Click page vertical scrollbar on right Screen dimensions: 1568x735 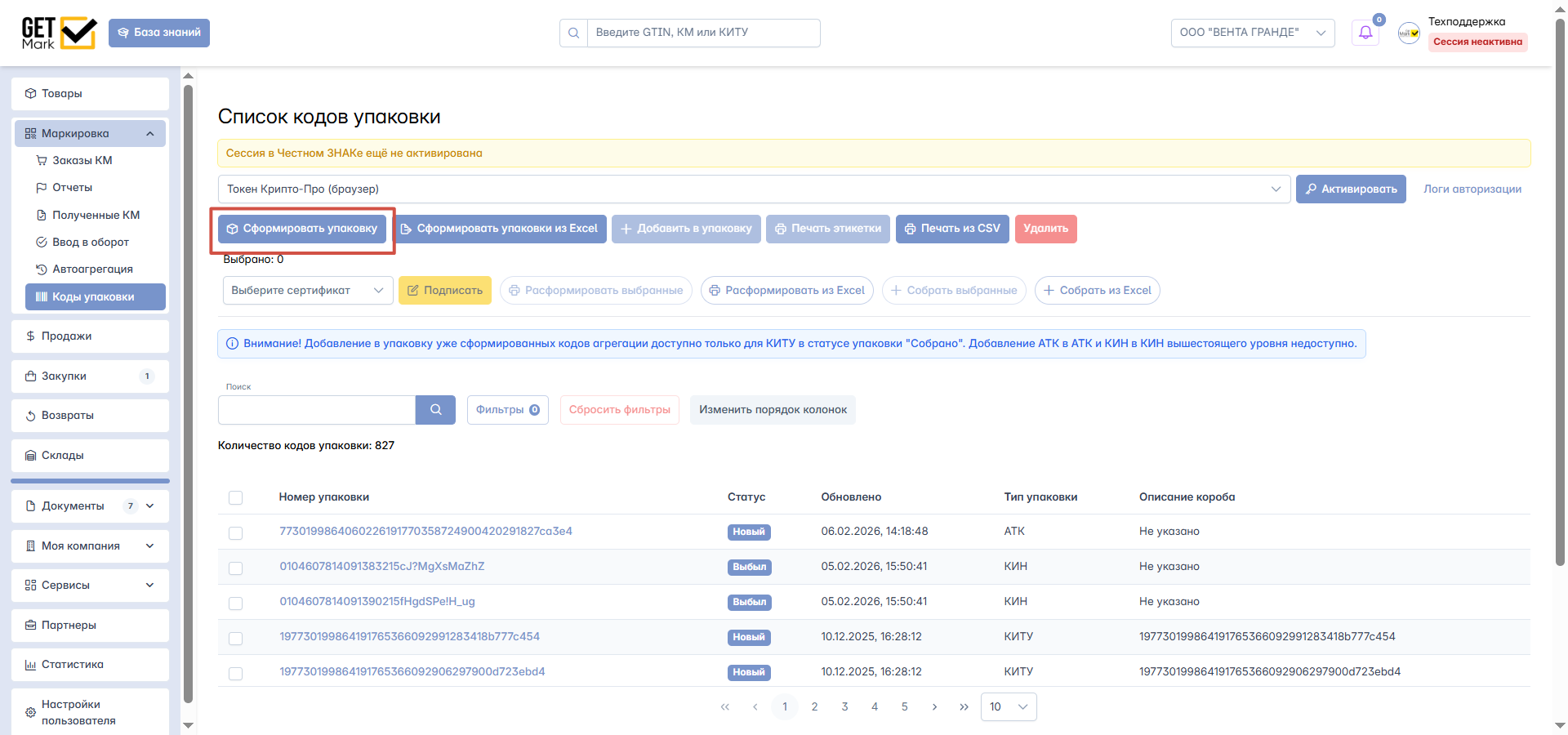[x=1559, y=294]
